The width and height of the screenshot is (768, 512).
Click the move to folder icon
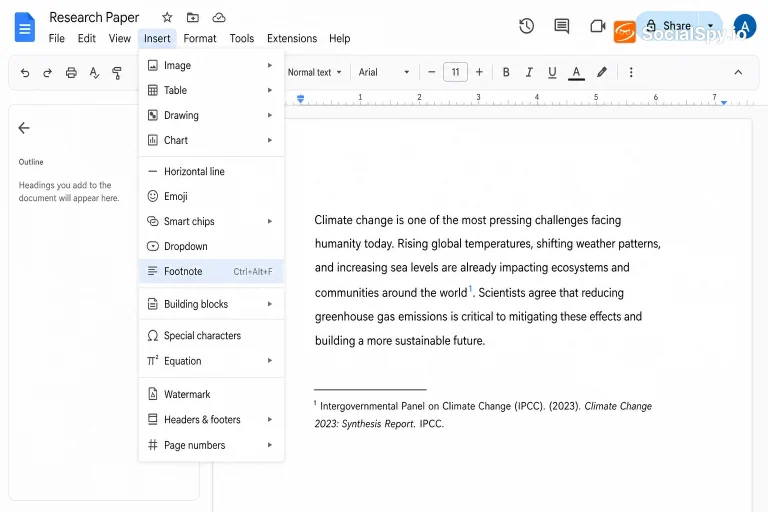(193, 18)
